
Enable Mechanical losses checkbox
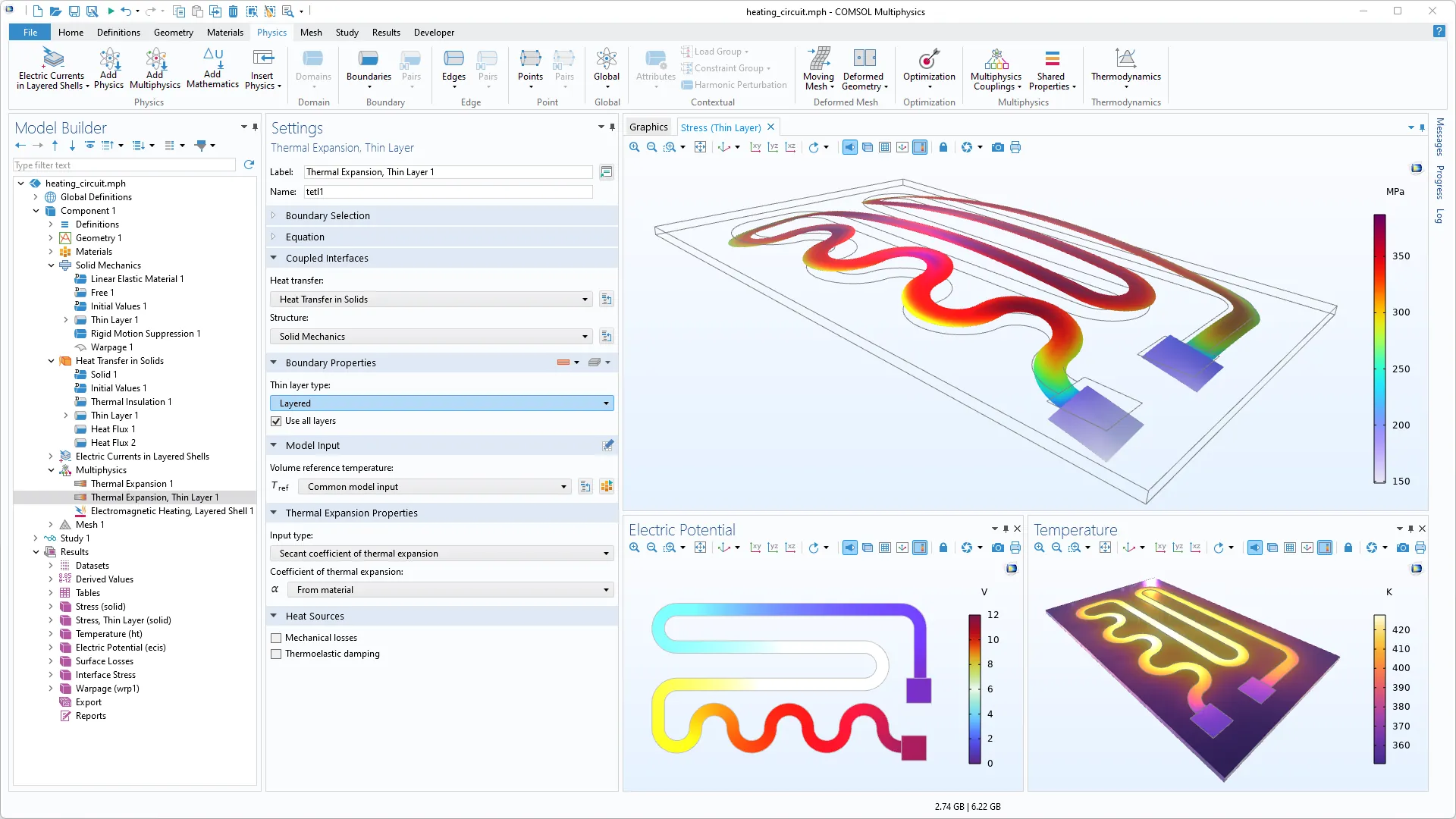pos(277,638)
